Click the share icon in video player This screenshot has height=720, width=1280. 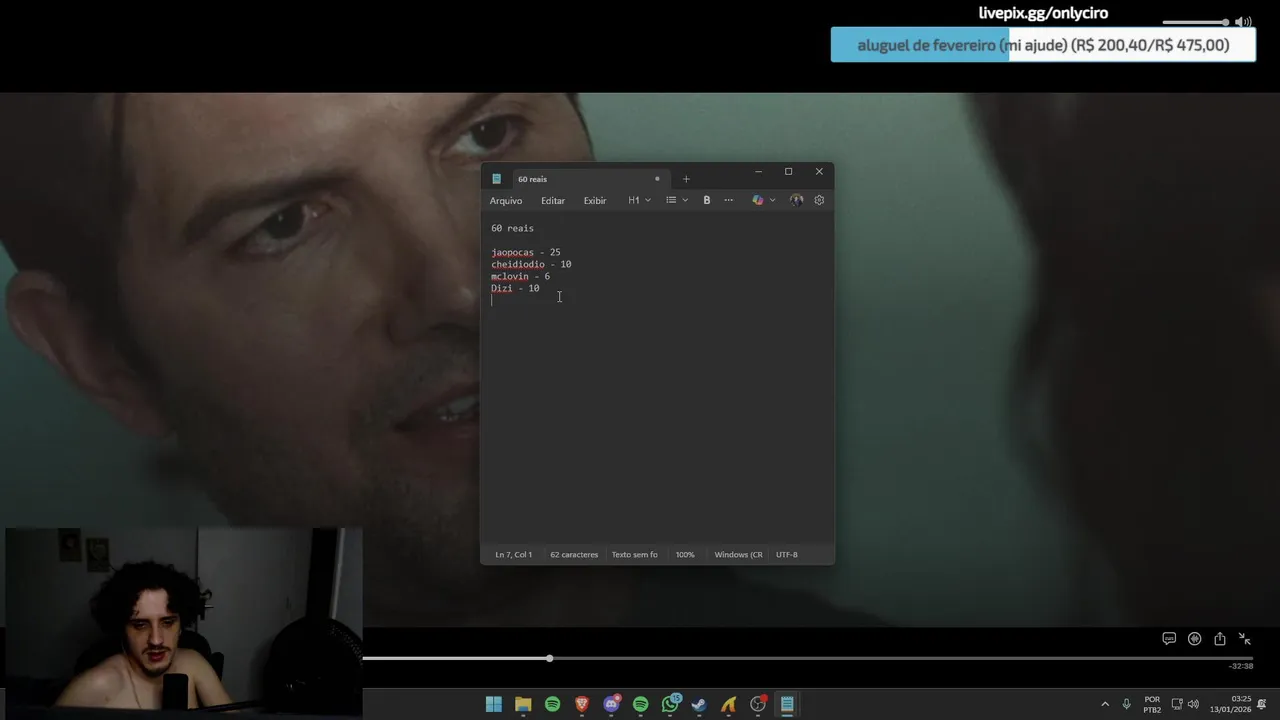(1220, 639)
